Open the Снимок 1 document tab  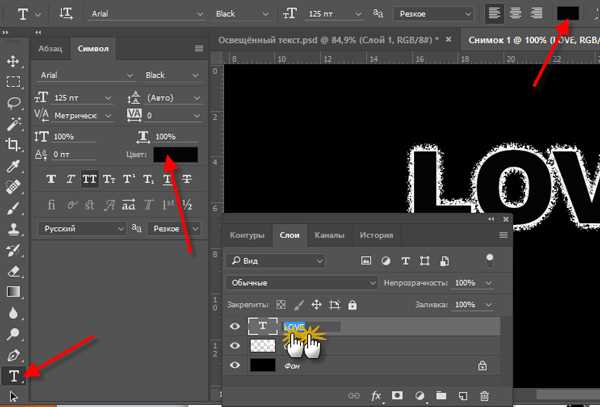(533, 40)
